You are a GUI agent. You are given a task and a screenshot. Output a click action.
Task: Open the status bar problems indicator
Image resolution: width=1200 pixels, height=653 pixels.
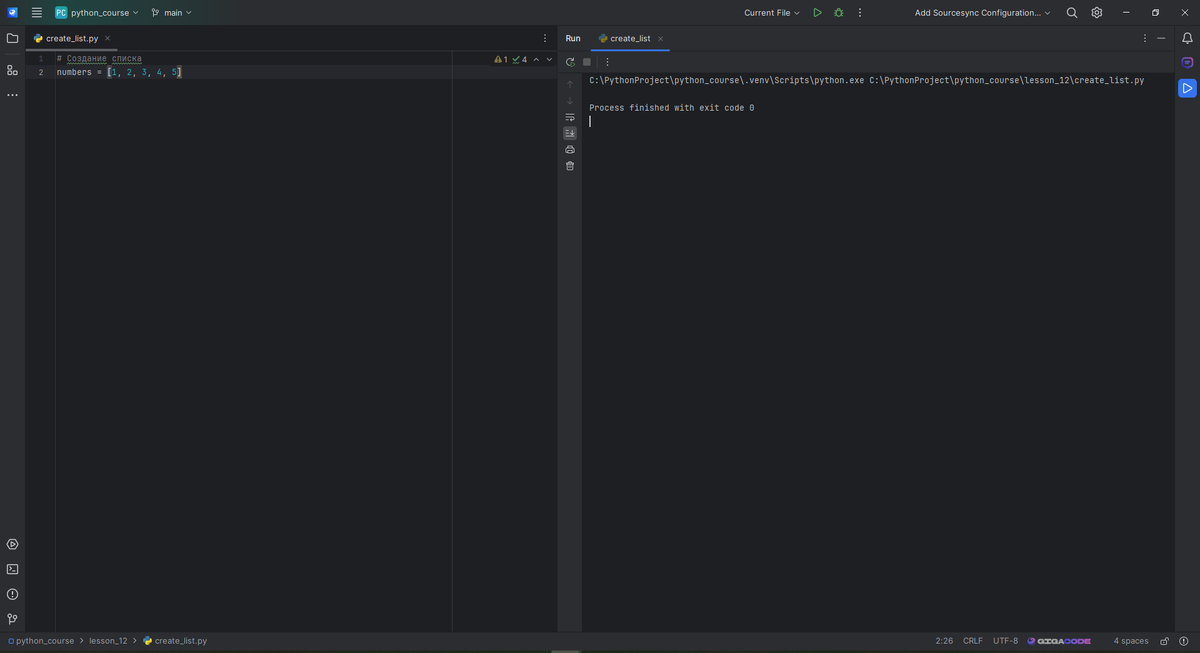[1184, 641]
